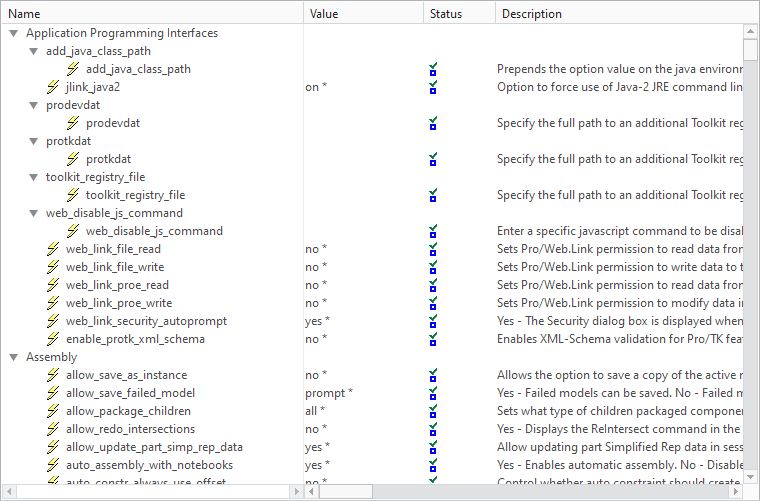
Task: Click lightning icon beside allow_update_part_simp_rep_data
Action: pos(53,447)
